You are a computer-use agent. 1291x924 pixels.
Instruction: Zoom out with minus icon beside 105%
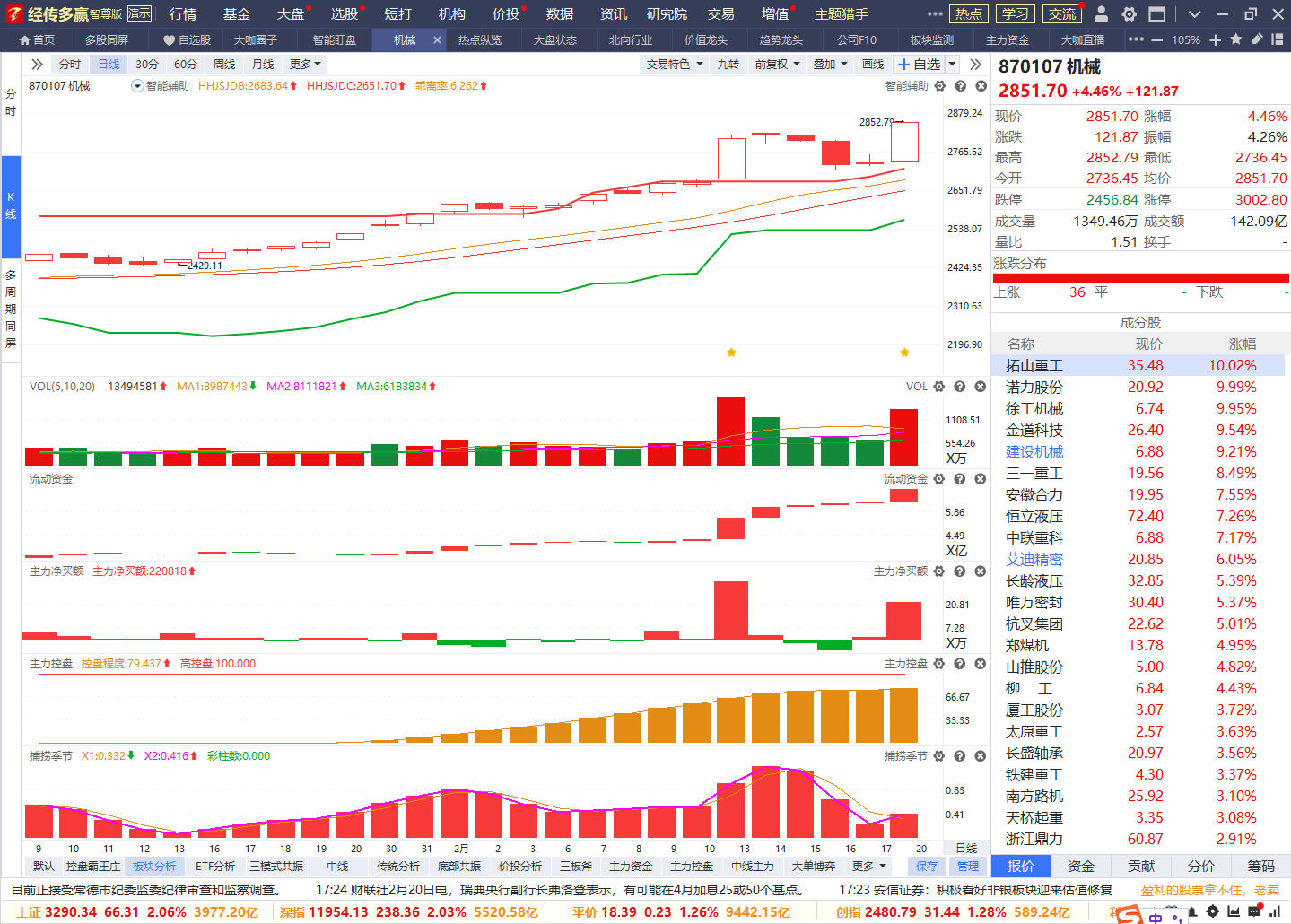point(1156,39)
